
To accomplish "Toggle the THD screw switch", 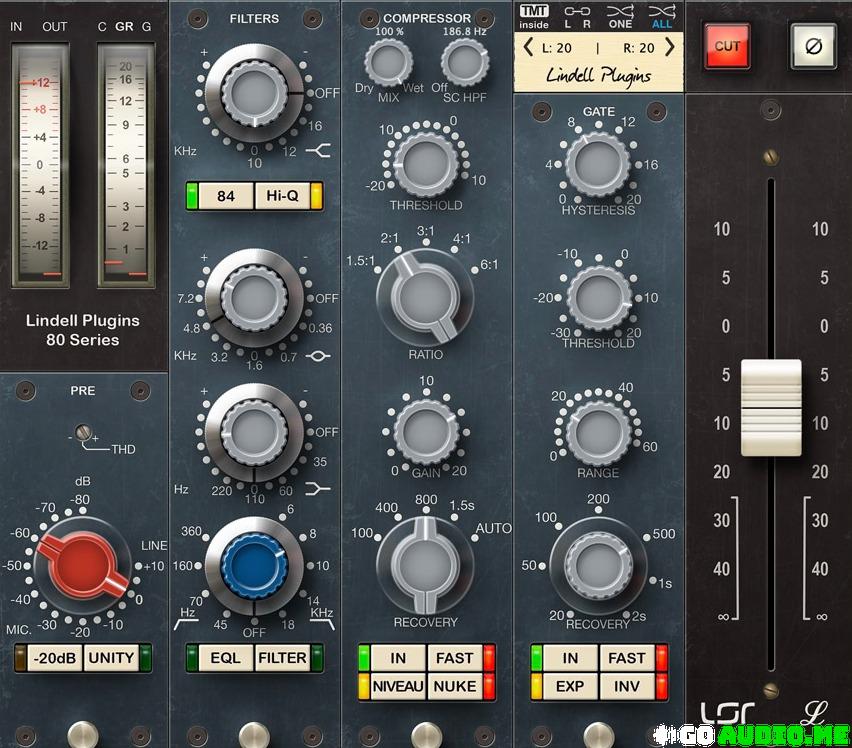I will (85, 435).
